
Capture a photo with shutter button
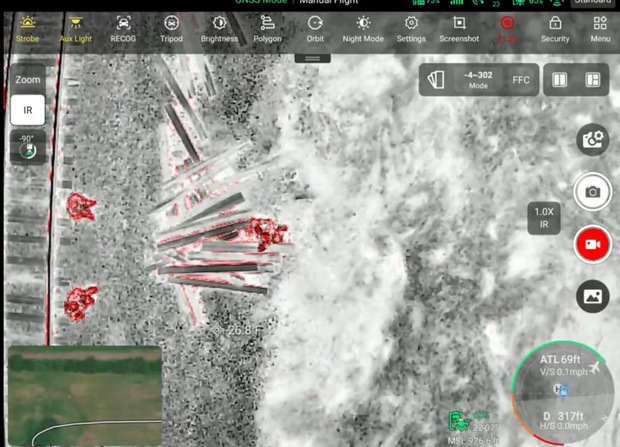pyautogui.click(x=592, y=192)
